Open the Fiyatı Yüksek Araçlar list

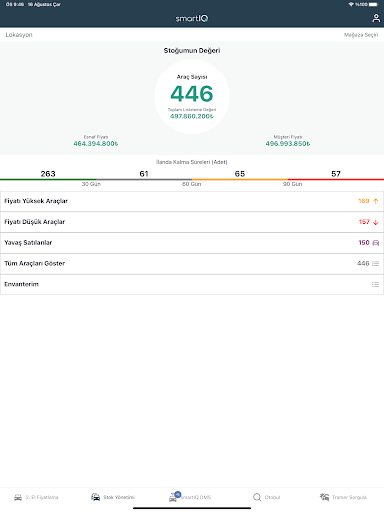pos(192,201)
